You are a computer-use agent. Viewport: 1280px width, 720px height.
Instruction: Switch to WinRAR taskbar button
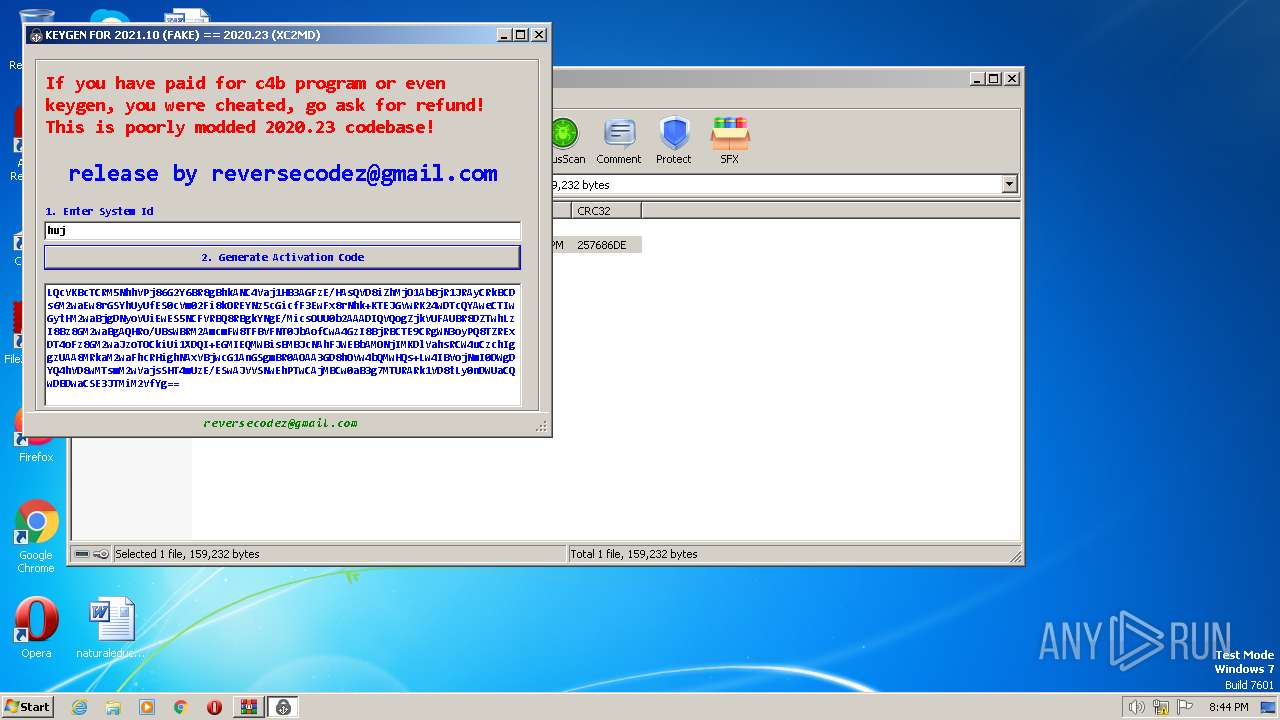coord(248,707)
